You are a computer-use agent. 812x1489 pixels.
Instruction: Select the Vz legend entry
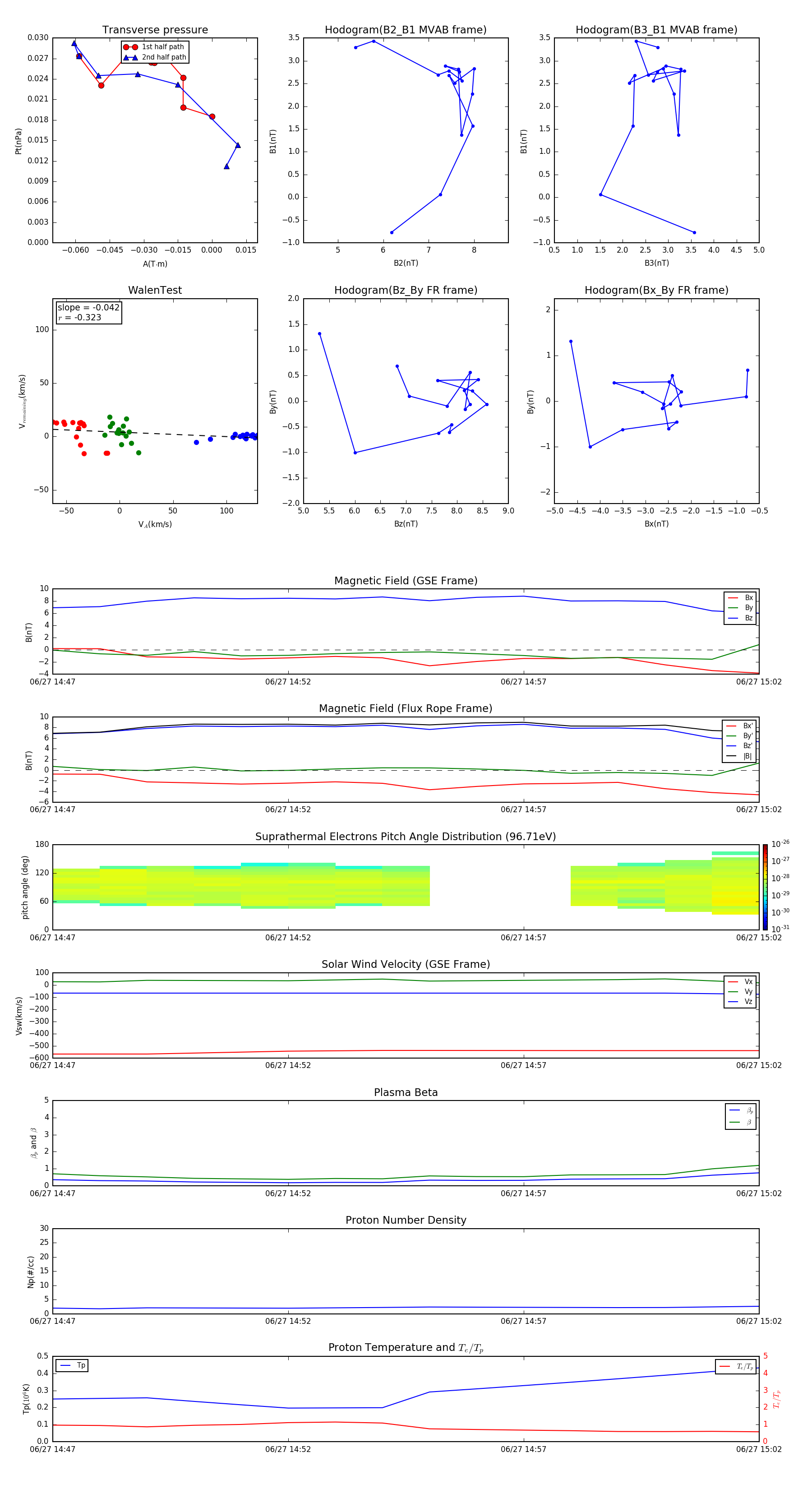740,1001
